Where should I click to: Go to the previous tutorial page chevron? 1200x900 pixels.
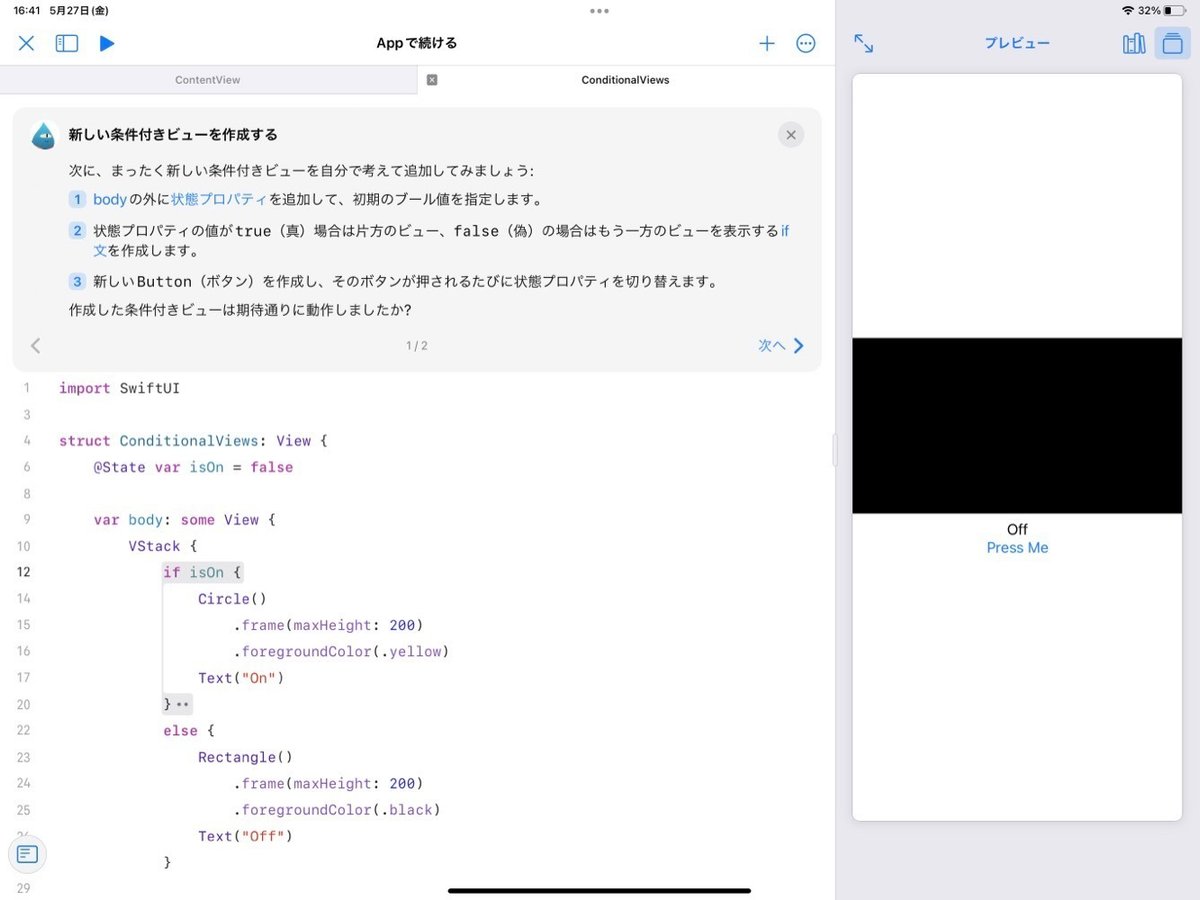36,346
